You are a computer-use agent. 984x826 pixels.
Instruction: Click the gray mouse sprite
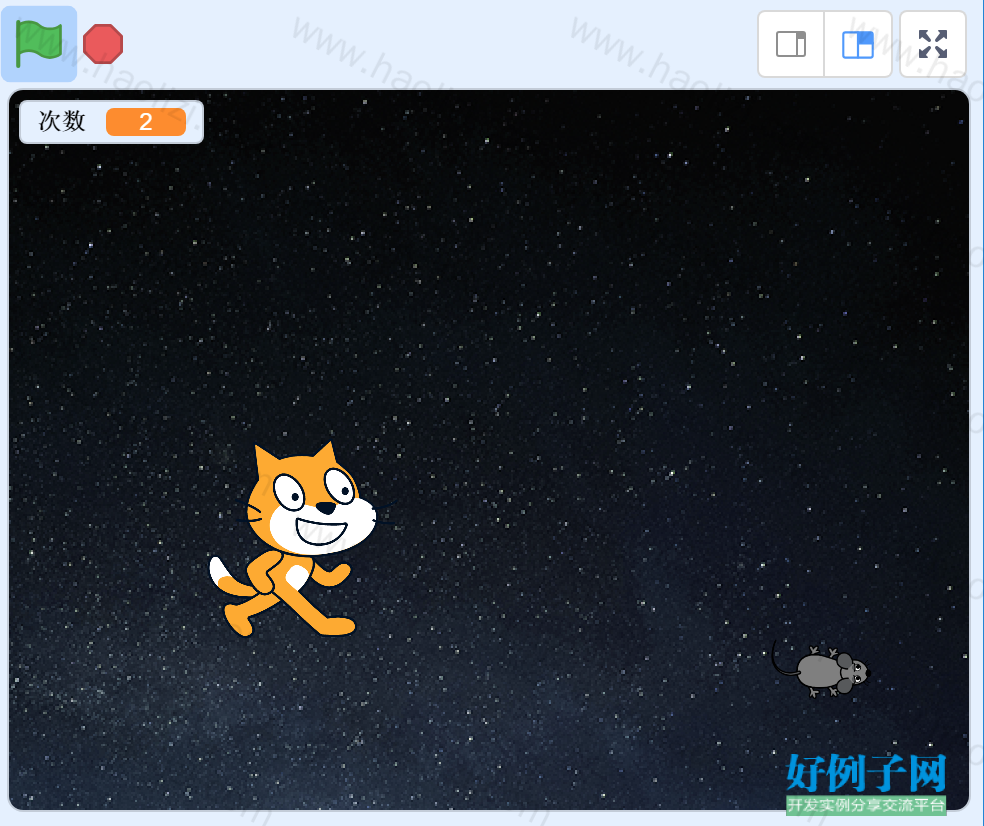pos(820,670)
